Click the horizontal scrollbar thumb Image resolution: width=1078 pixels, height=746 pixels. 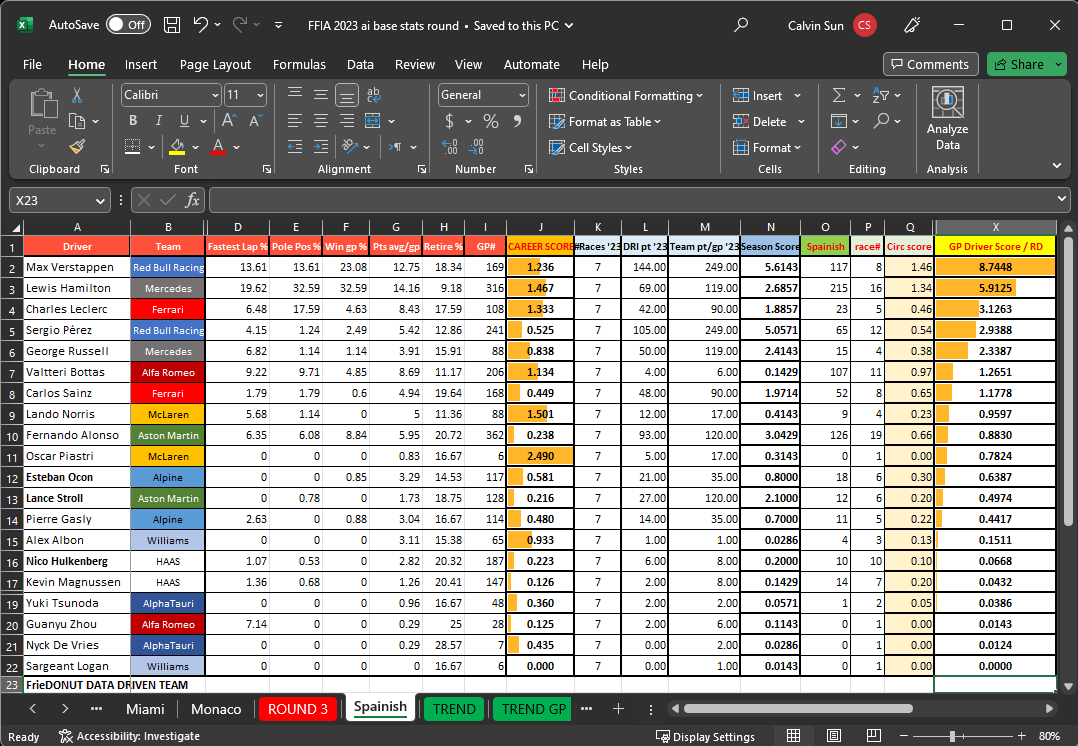[x=798, y=708]
